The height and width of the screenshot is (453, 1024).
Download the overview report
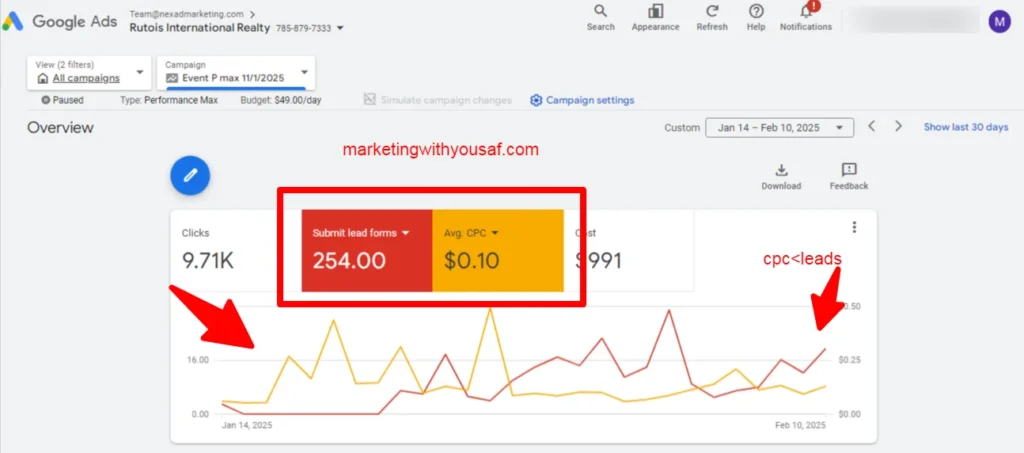(781, 177)
